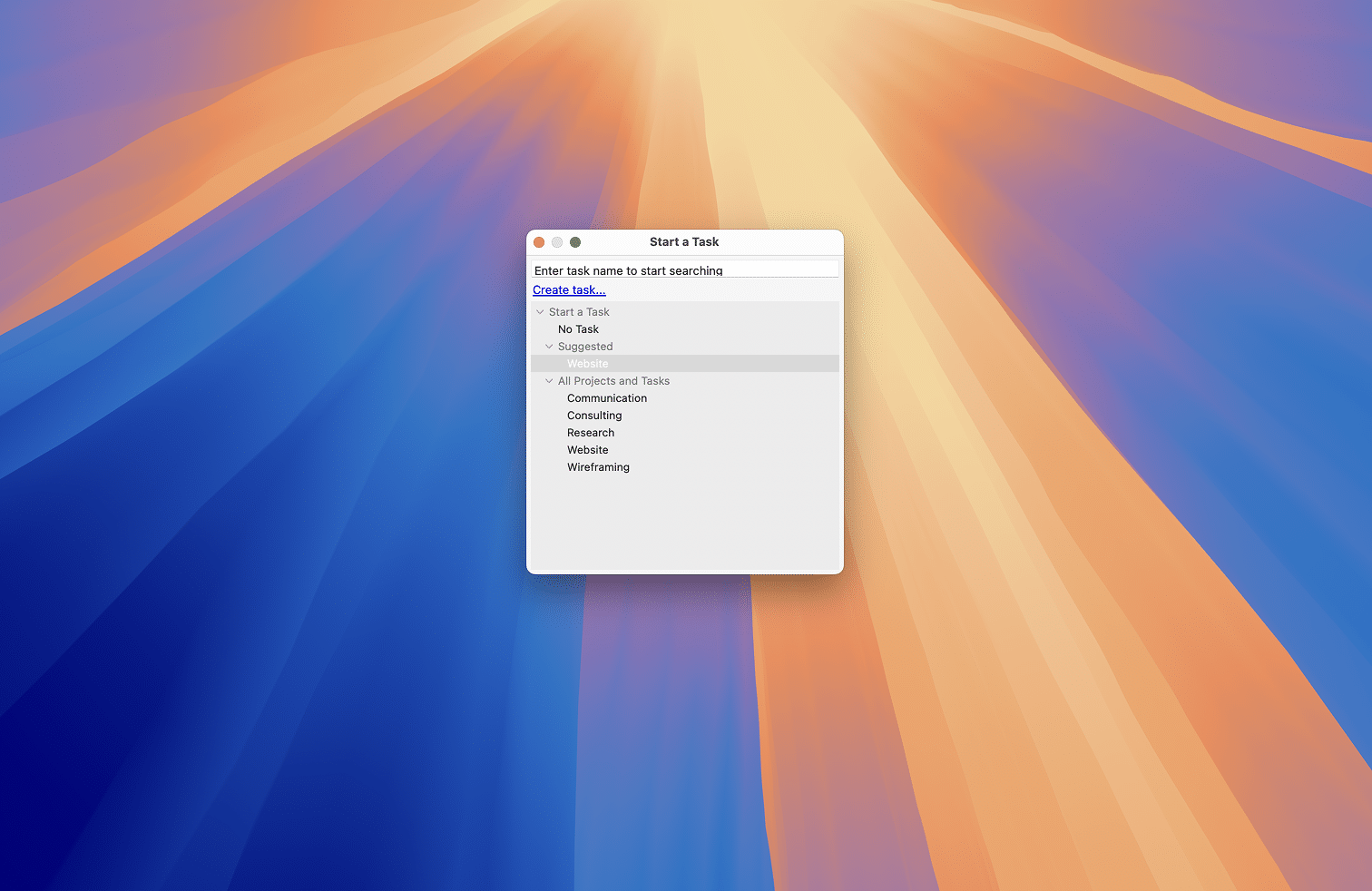Click the green zoom window button
This screenshot has width=1372, height=891.
pyautogui.click(x=575, y=242)
